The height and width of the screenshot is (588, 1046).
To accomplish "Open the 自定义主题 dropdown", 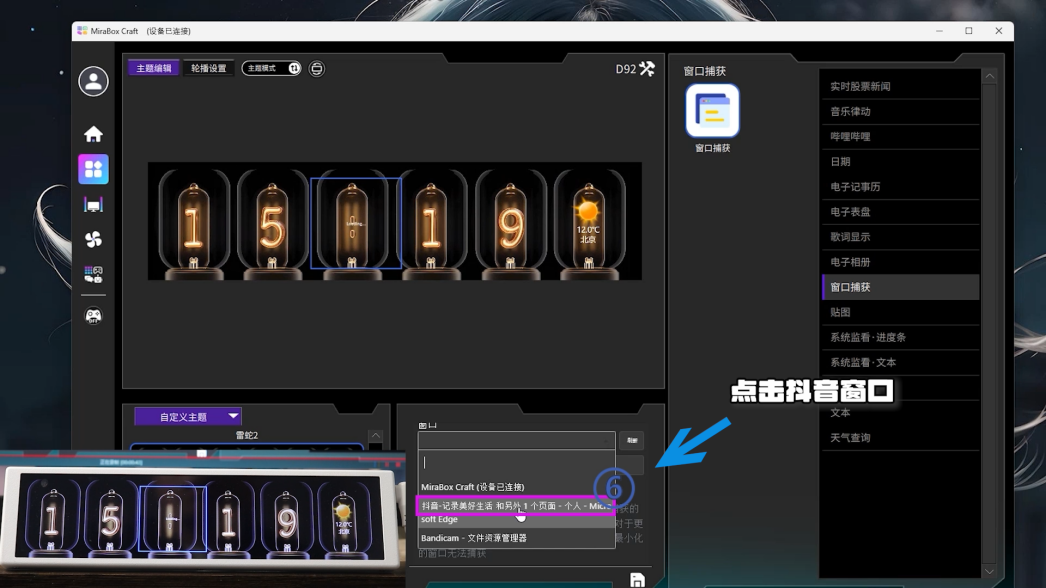I will [x=188, y=416].
